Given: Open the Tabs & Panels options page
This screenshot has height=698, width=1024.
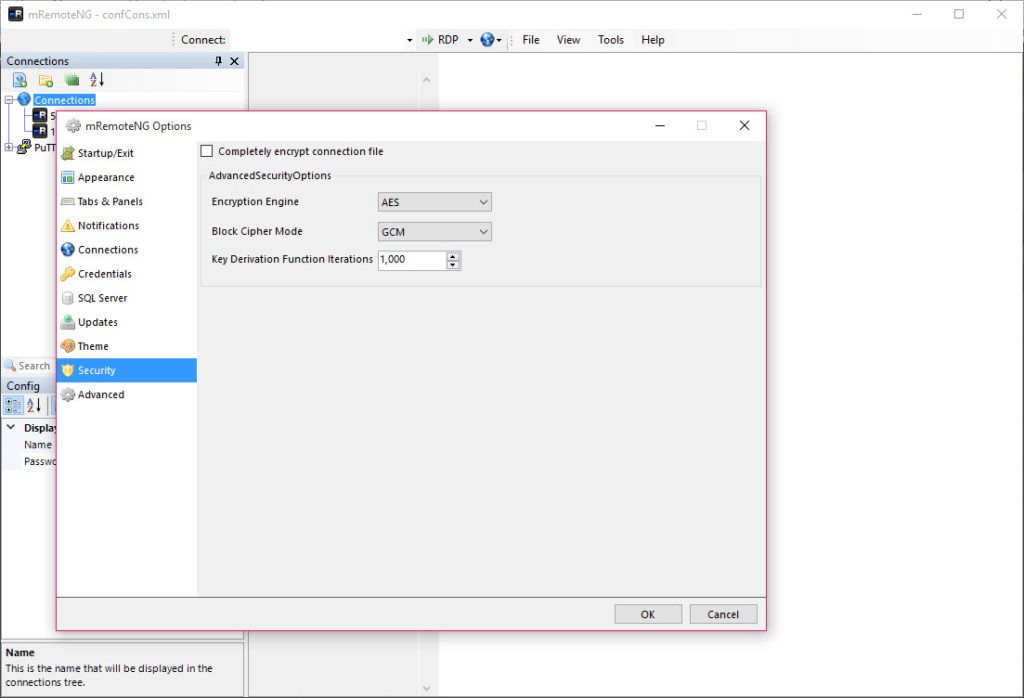Looking at the screenshot, I should click(127, 202).
